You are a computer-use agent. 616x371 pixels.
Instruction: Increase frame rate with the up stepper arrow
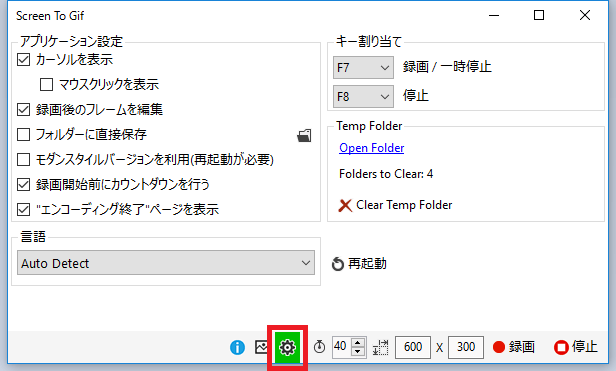(358, 342)
